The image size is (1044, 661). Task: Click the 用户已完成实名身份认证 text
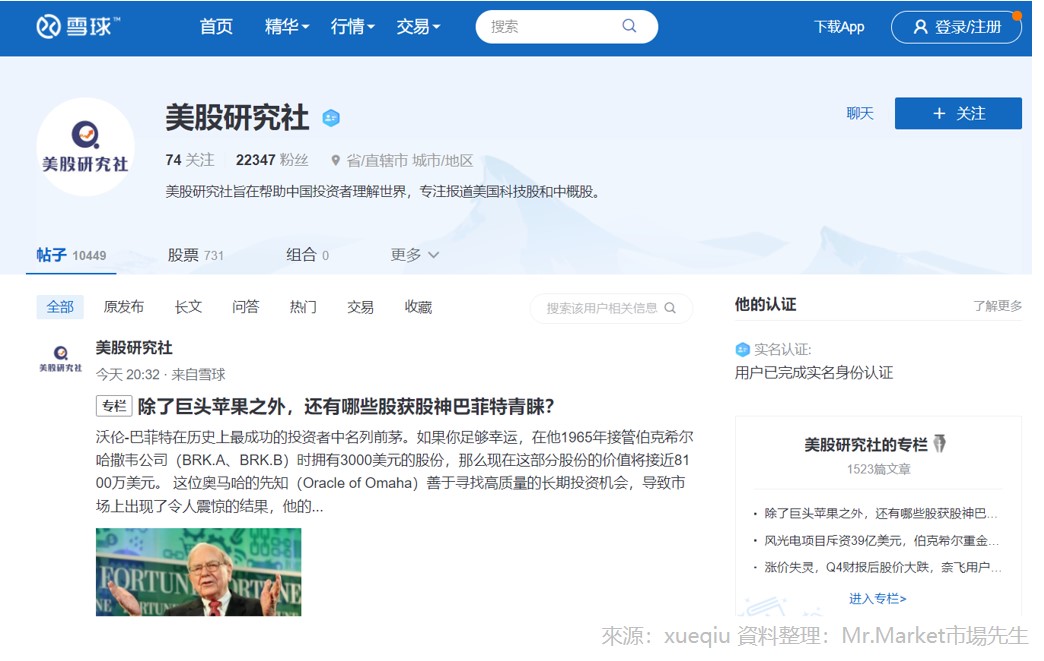(814, 373)
